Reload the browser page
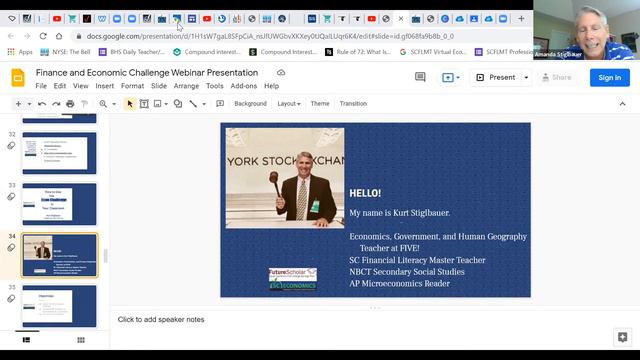 (43, 36)
